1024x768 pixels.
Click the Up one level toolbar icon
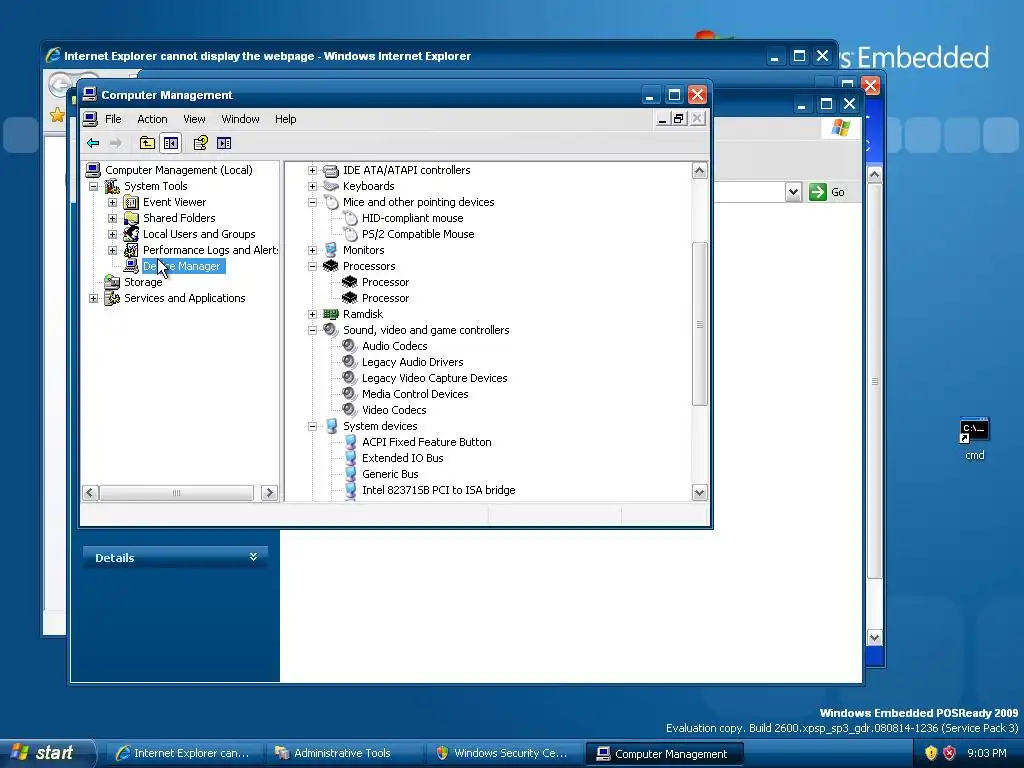[147, 143]
